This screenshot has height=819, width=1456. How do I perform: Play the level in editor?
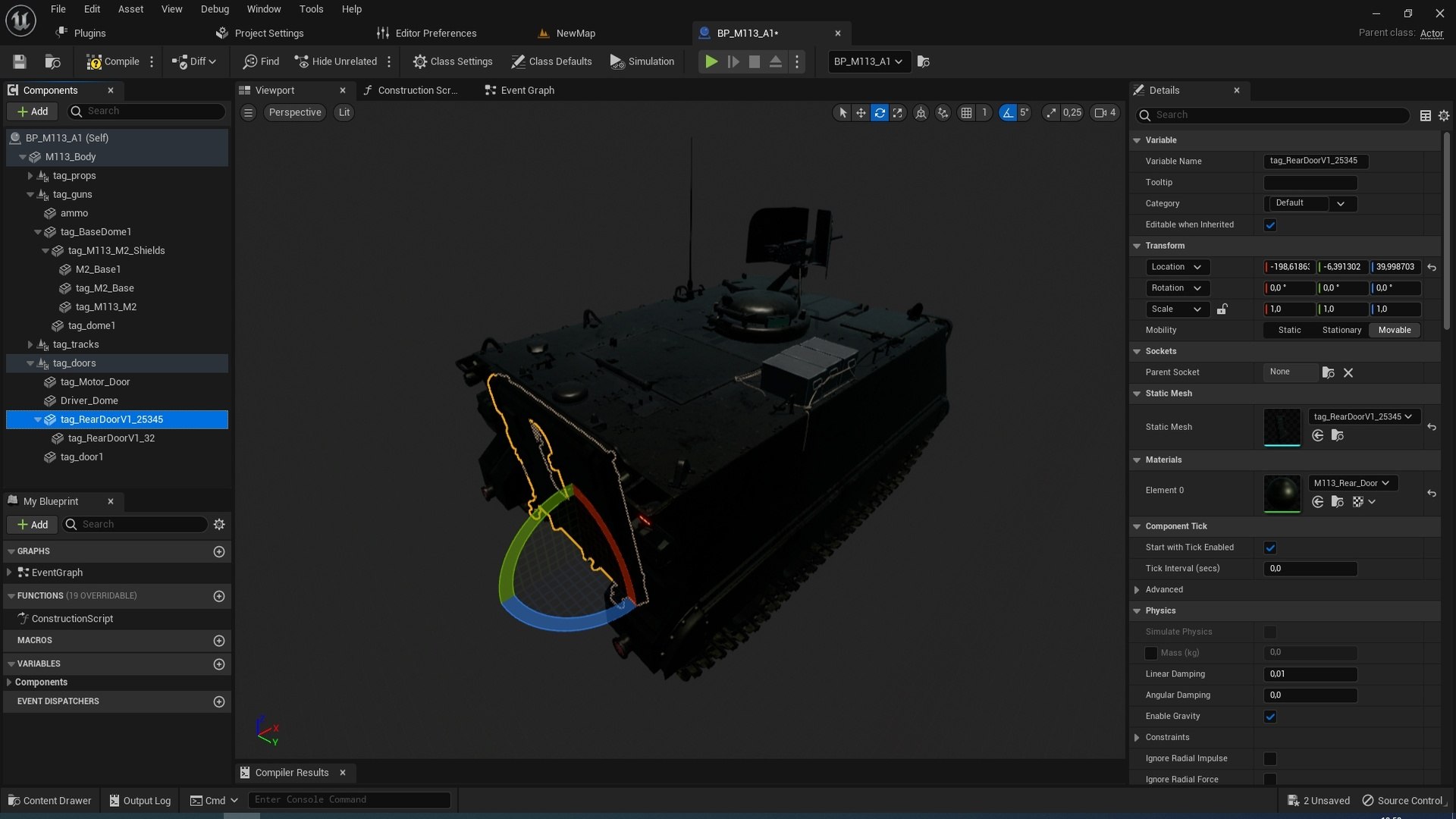point(711,61)
